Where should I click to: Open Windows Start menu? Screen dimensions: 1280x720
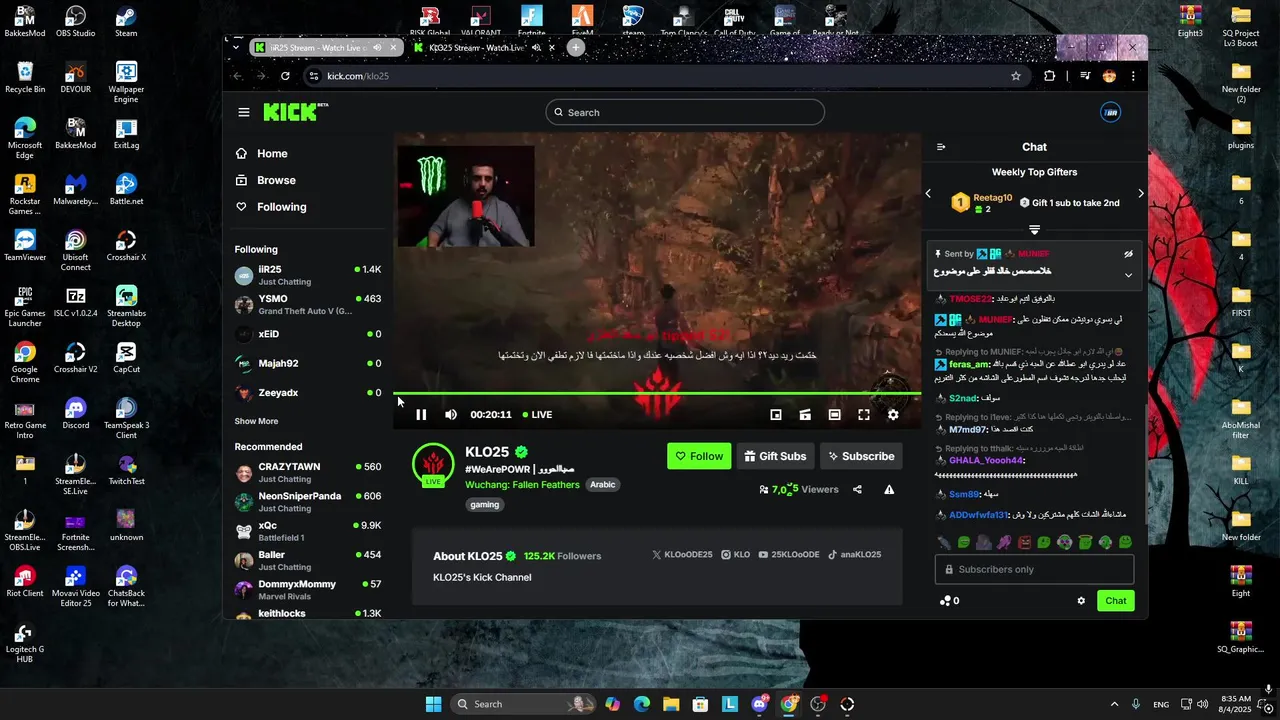pos(433,704)
